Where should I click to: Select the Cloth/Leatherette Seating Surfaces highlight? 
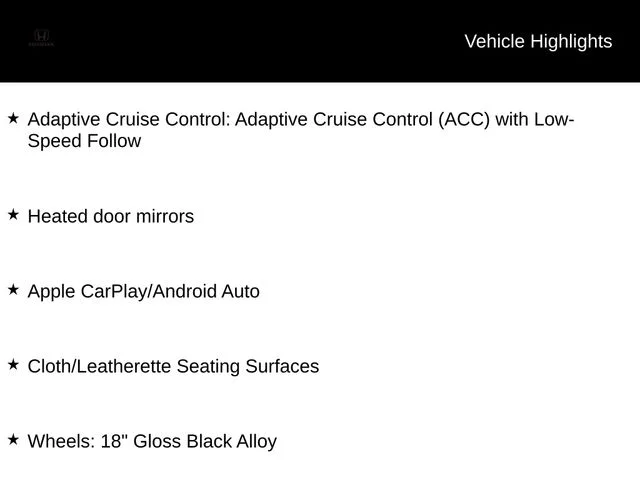[x=173, y=366]
